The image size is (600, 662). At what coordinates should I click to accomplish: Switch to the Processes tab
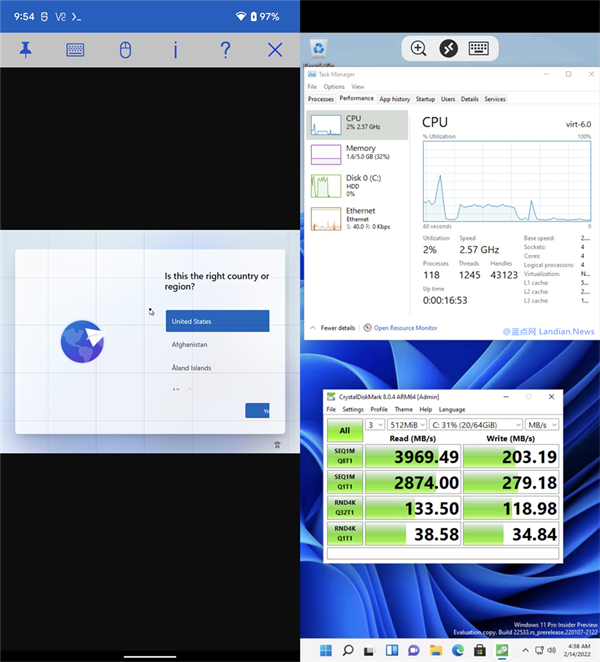320,99
